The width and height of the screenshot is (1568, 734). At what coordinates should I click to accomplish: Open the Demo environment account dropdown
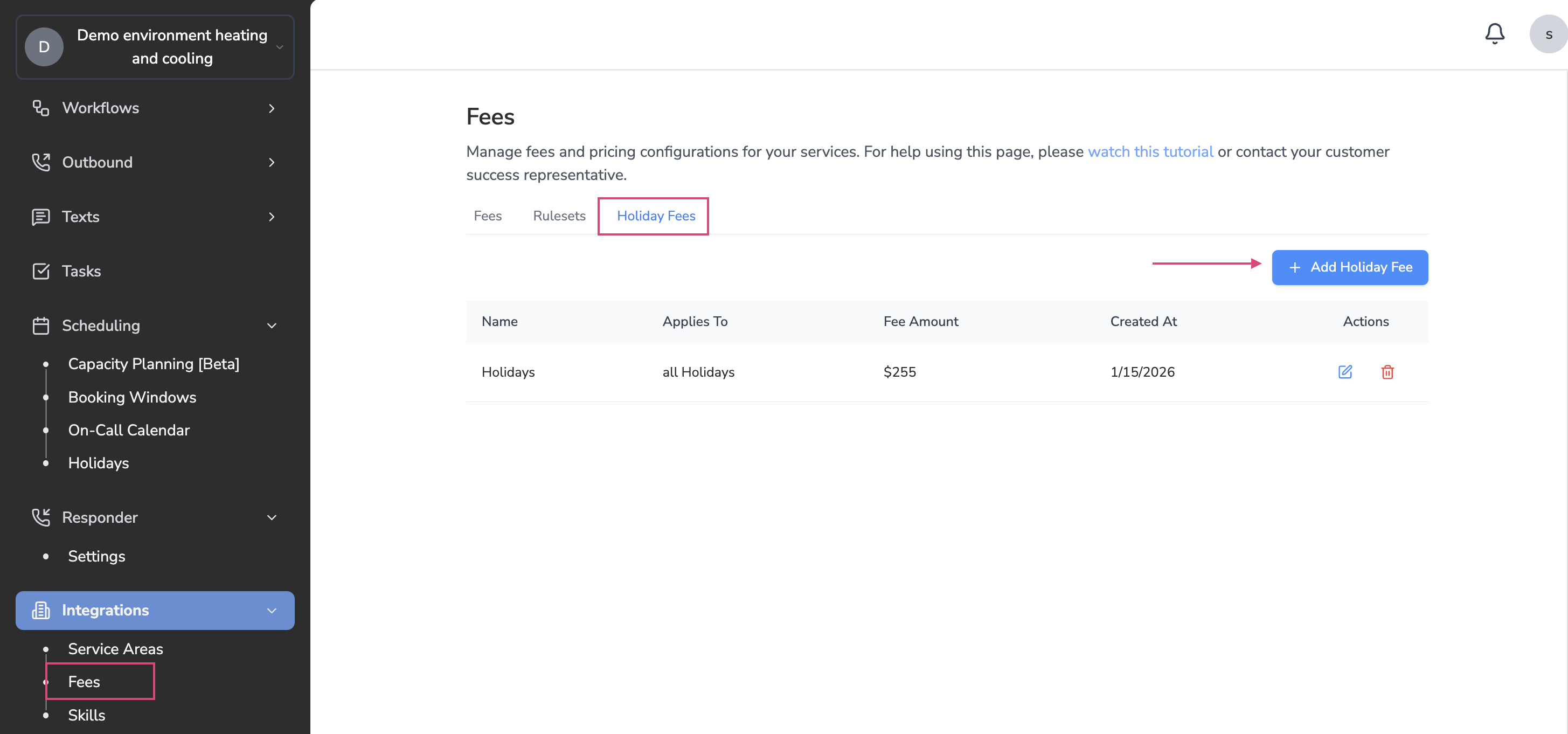[155, 47]
